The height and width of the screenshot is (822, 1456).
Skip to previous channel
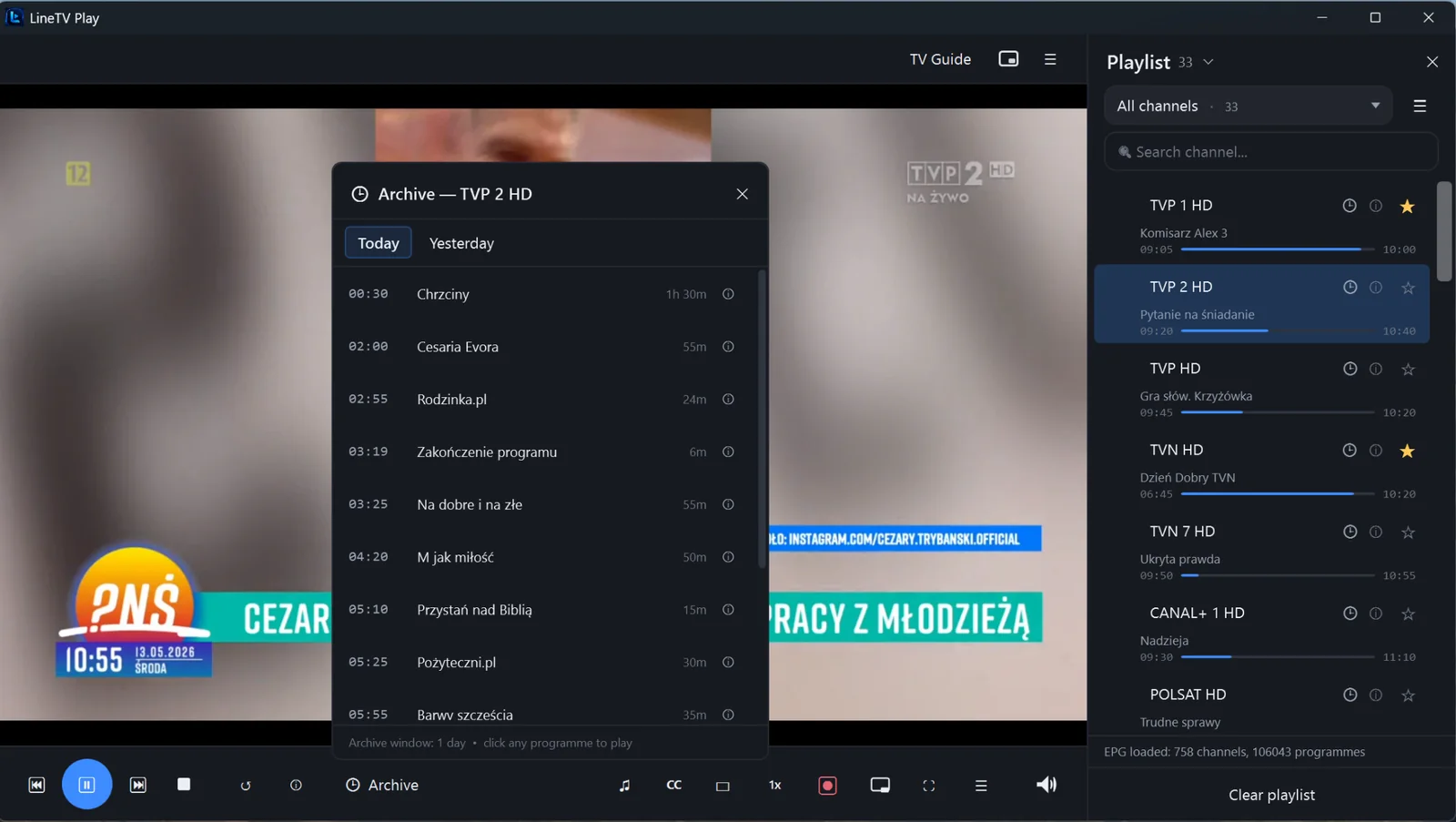[36, 785]
